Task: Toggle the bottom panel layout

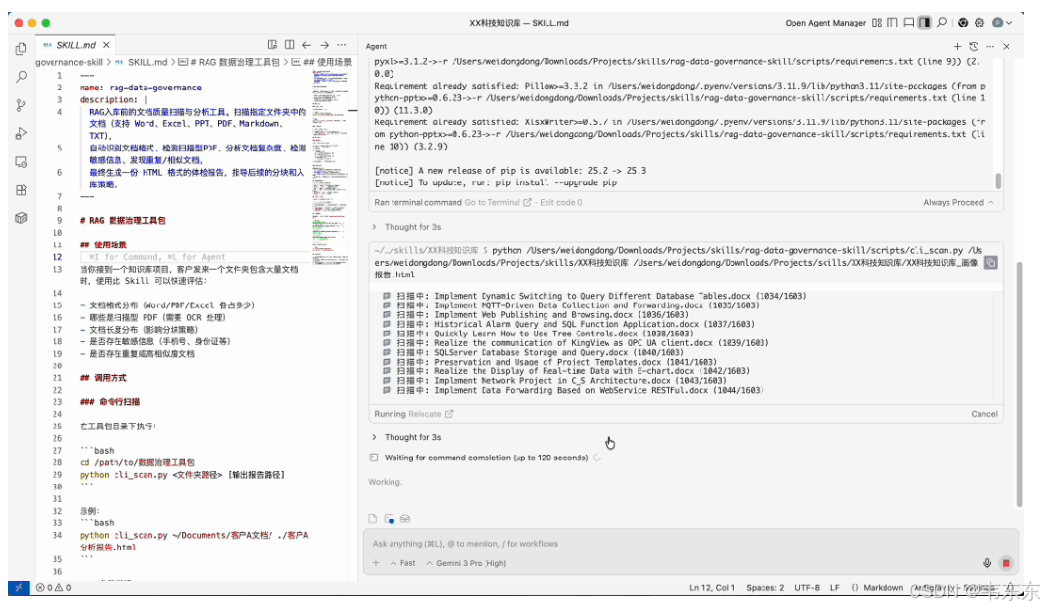Action: coord(909,23)
